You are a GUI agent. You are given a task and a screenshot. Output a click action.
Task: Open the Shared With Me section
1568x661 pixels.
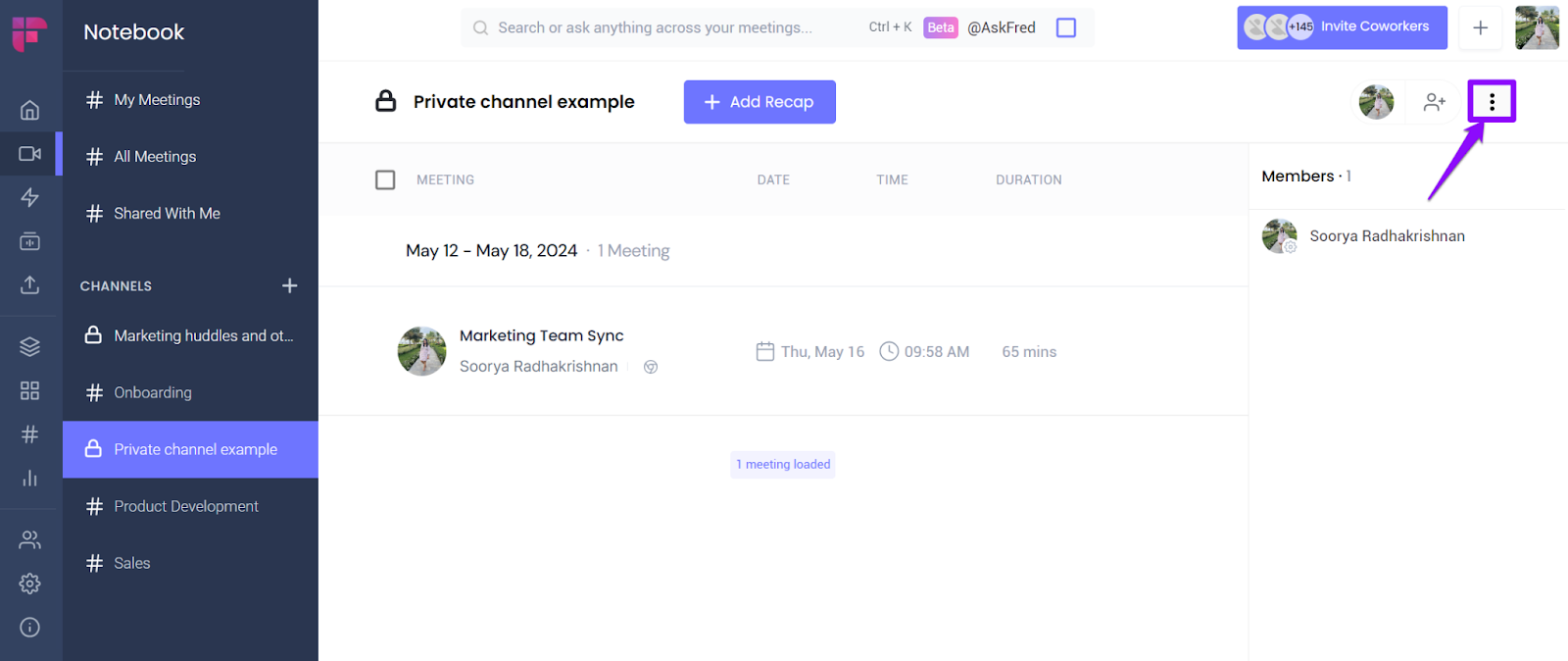point(167,213)
